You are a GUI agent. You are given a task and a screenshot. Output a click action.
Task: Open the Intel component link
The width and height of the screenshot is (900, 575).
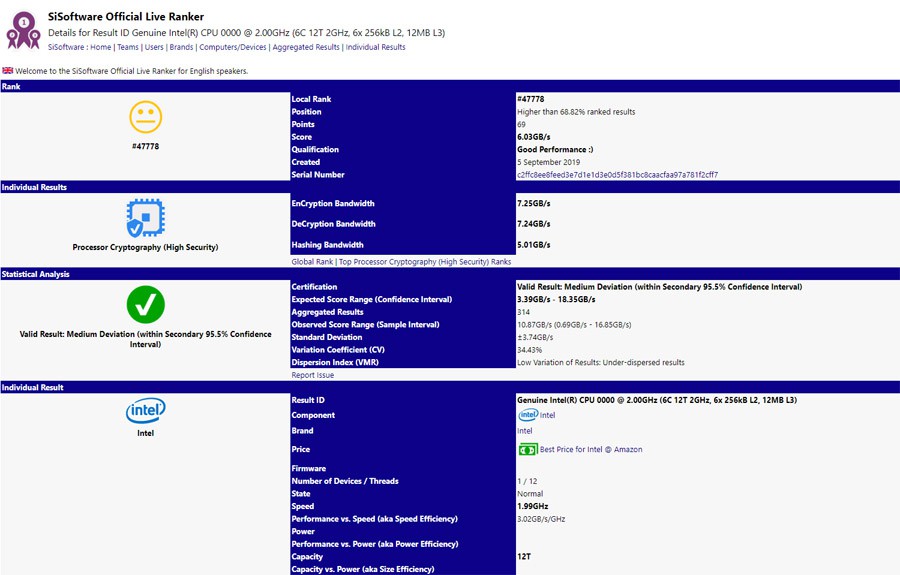pos(548,415)
